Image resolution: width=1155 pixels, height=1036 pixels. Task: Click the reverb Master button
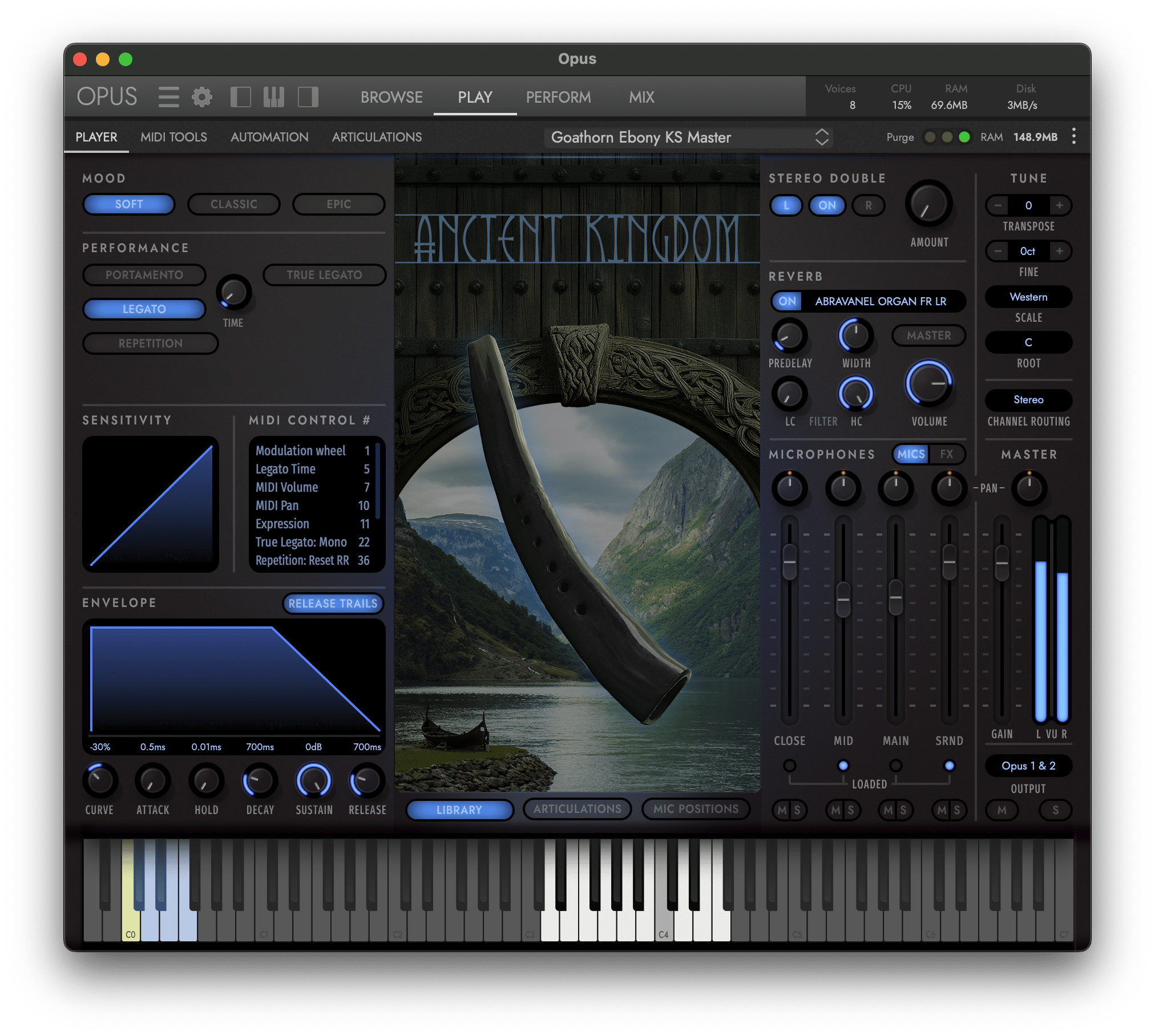[x=928, y=335]
